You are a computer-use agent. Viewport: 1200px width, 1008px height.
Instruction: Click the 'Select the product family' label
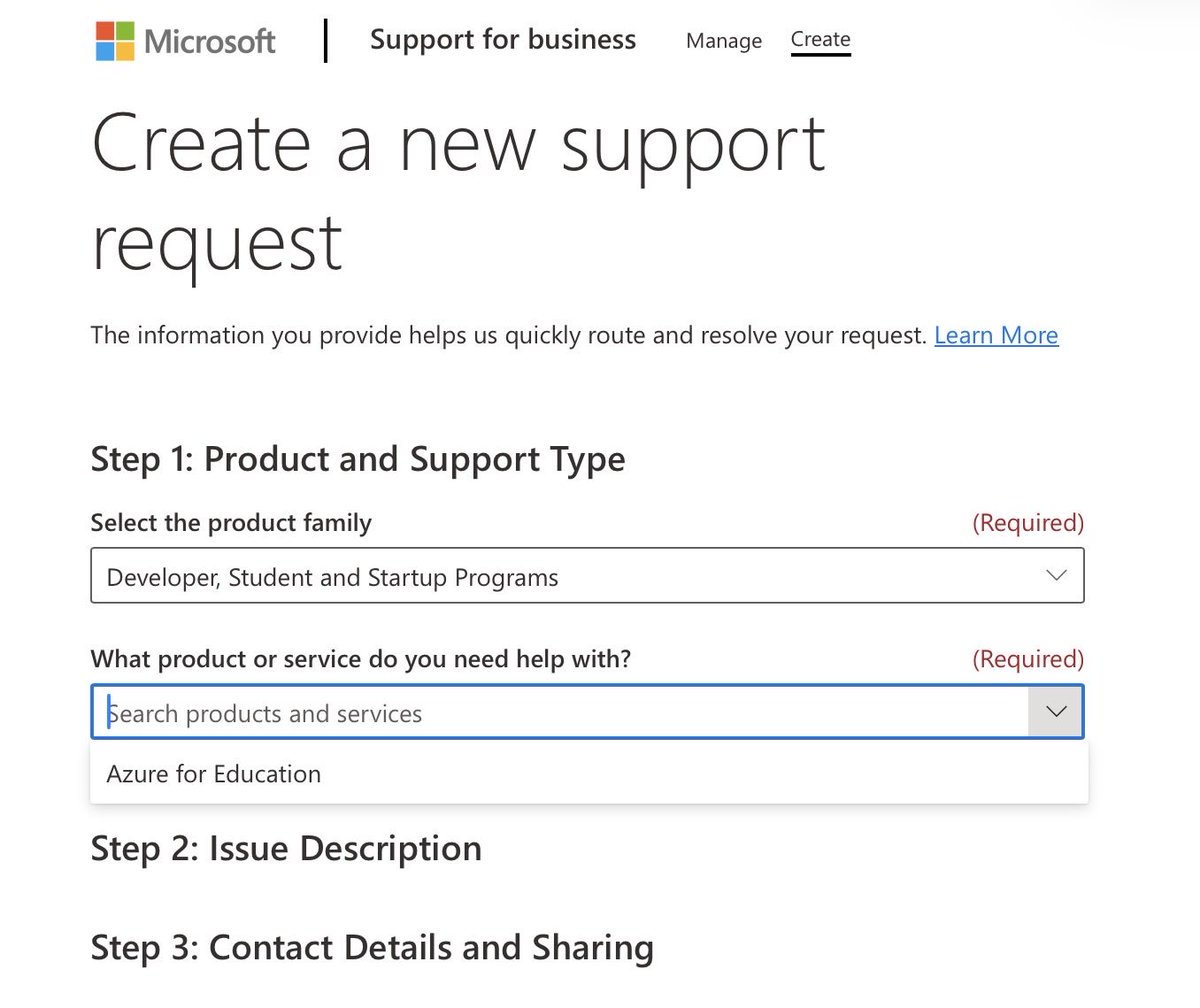click(x=231, y=523)
